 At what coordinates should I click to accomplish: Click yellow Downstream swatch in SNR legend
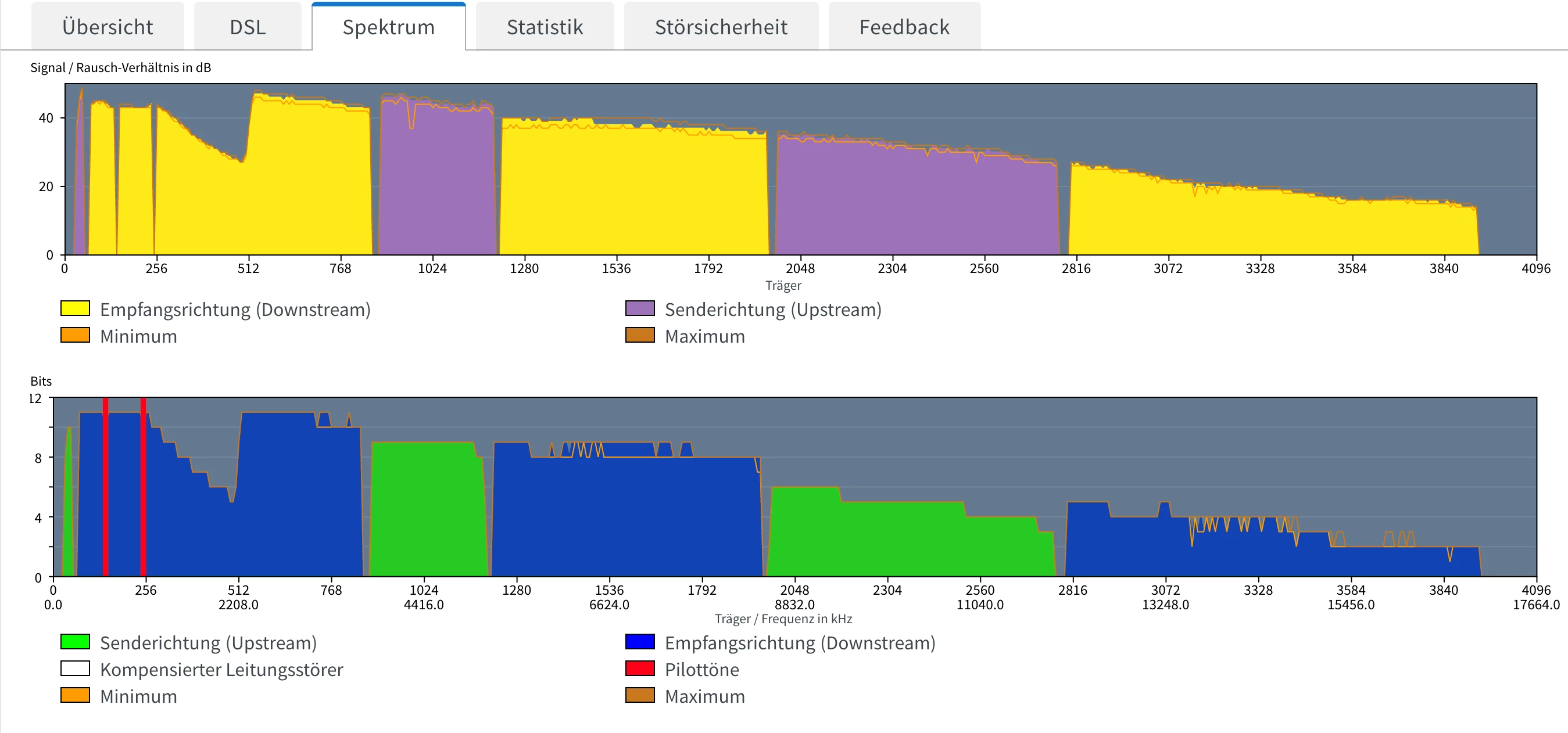coord(75,308)
